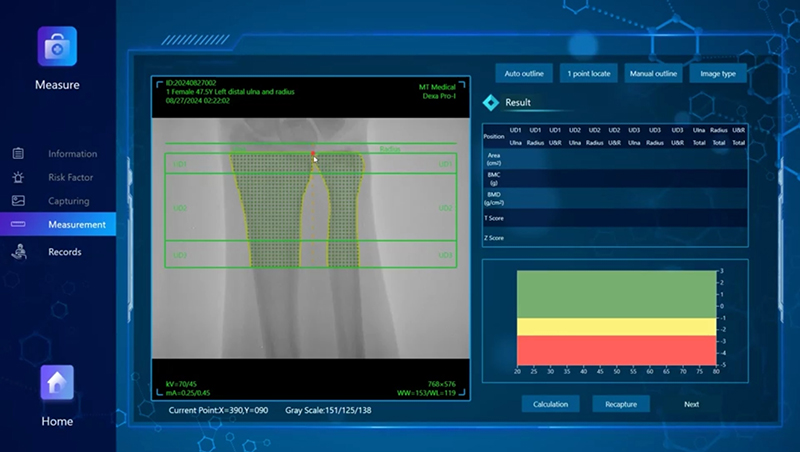Viewport: 800px width, 452px height.
Task: Open the Image type option
Action: click(x=716, y=73)
